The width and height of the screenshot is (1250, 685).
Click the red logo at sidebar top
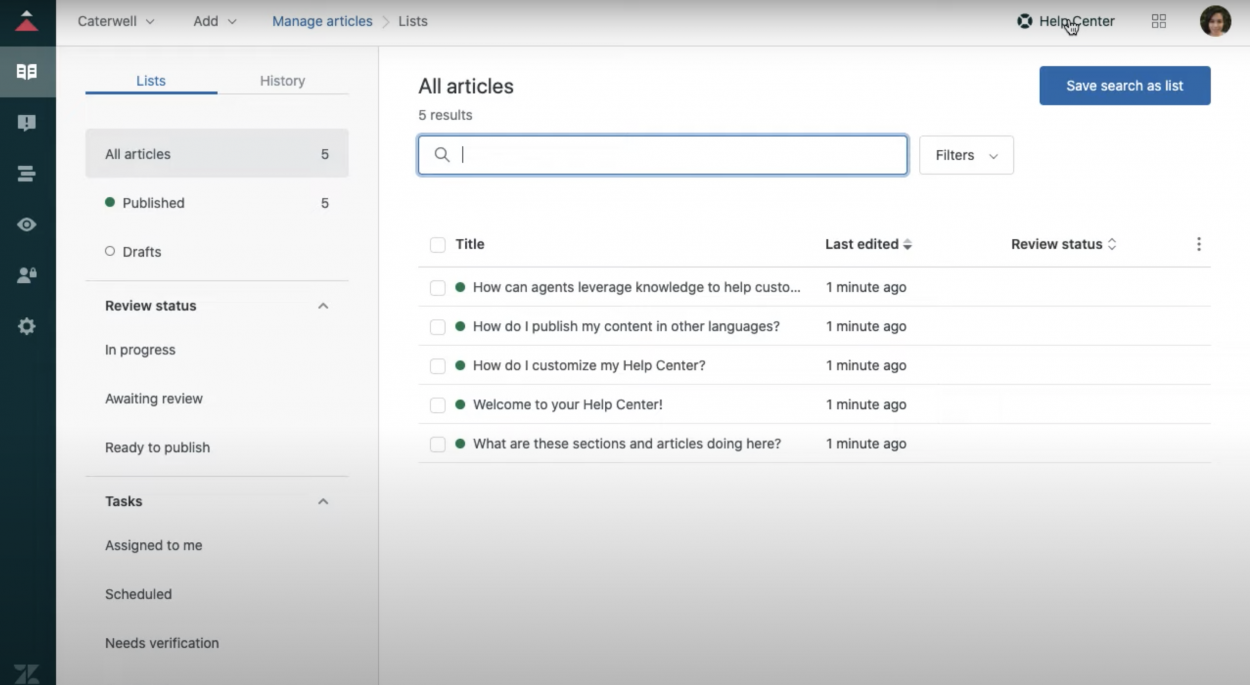click(x=27, y=21)
